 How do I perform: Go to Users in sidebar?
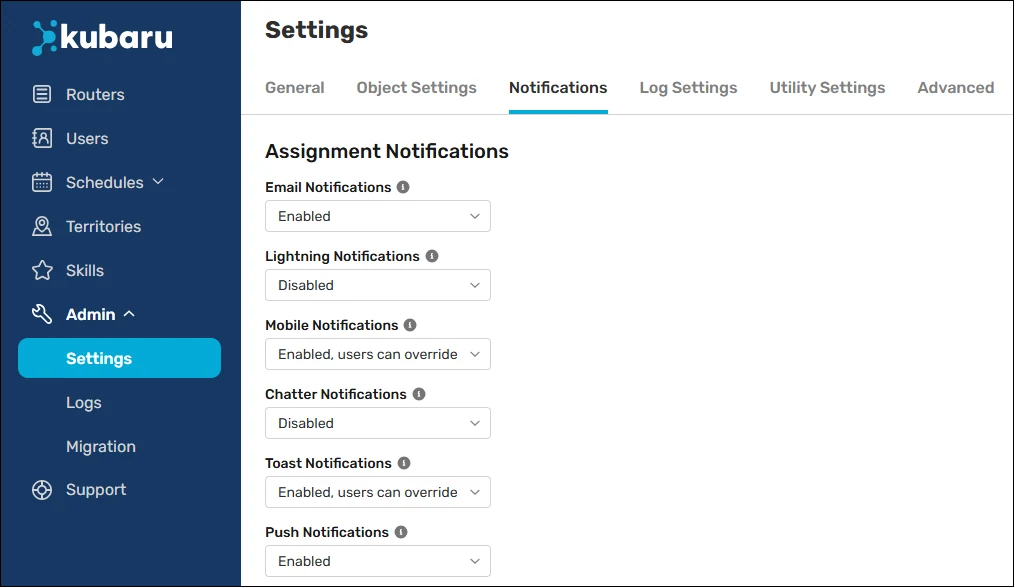click(87, 138)
